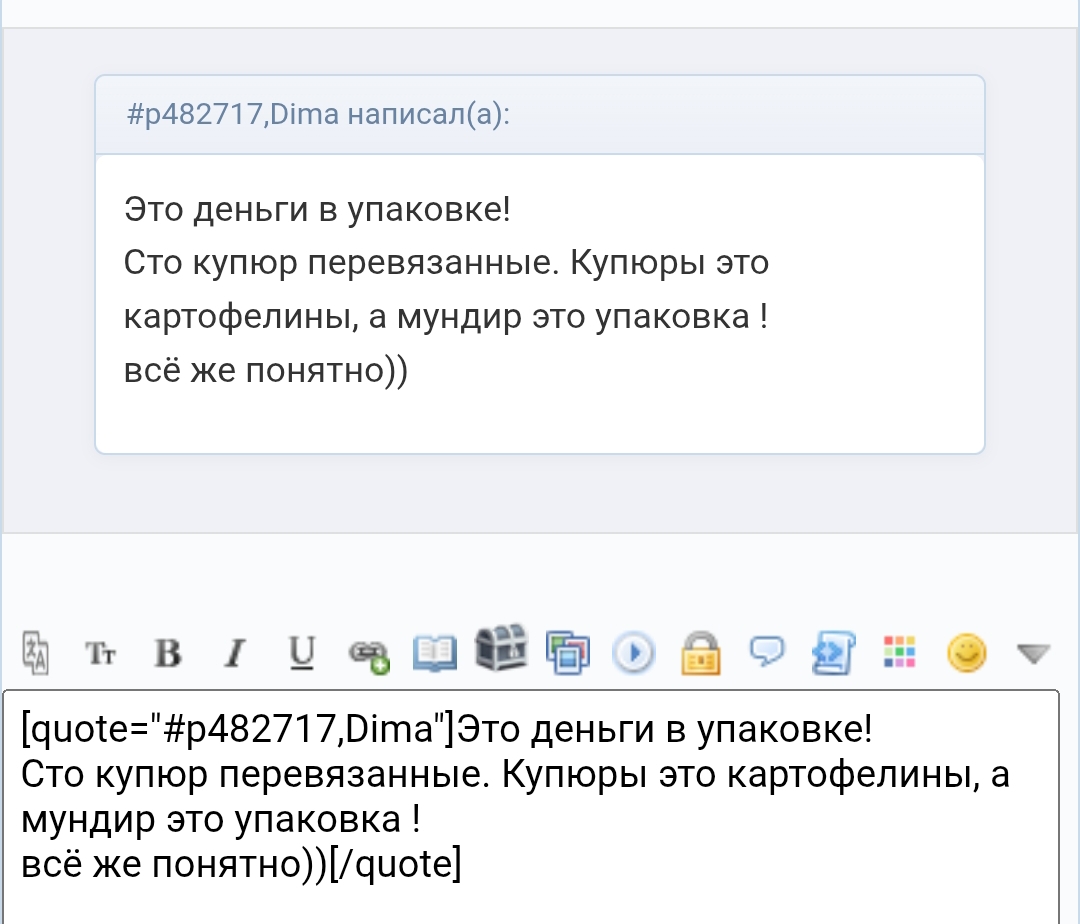Insert an image with pictures icon
Image resolution: width=1080 pixels, height=924 pixels.
[x=568, y=653]
